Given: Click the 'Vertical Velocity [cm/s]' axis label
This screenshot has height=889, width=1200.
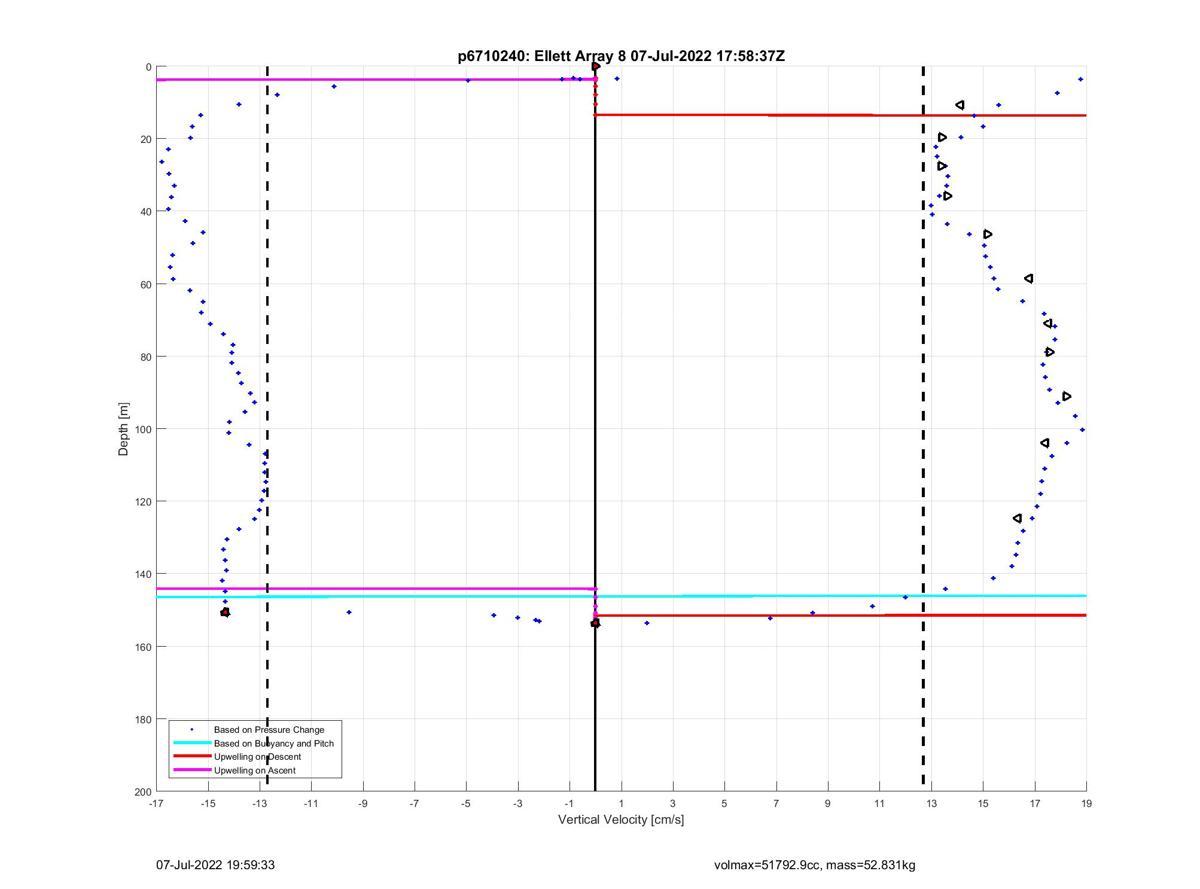Looking at the screenshot, I should [621, 820].
